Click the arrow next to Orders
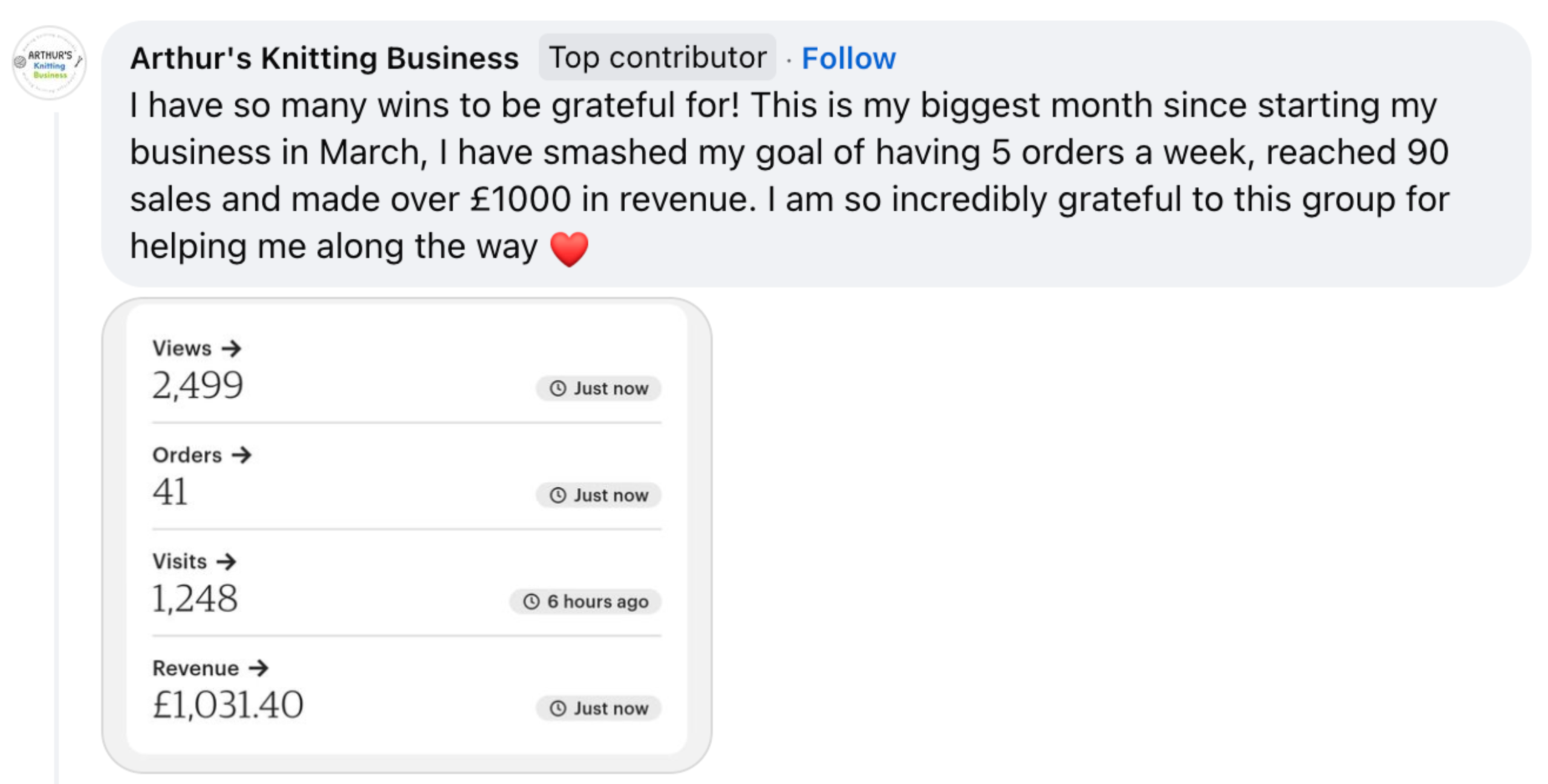 (x=241, y=455)
